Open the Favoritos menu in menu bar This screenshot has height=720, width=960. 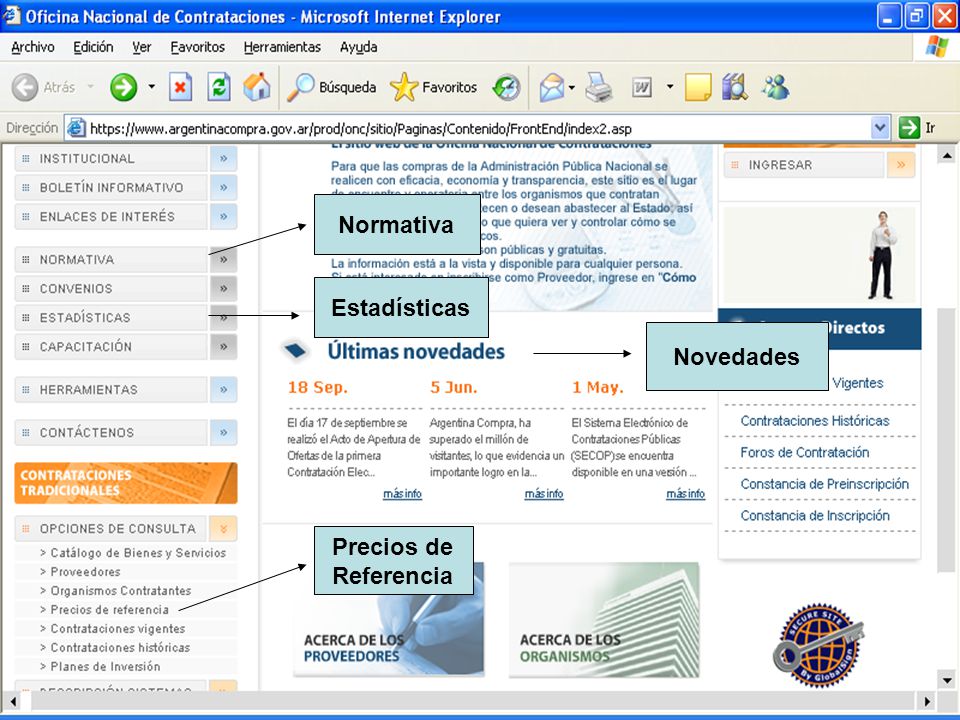[x=197, y=47]
